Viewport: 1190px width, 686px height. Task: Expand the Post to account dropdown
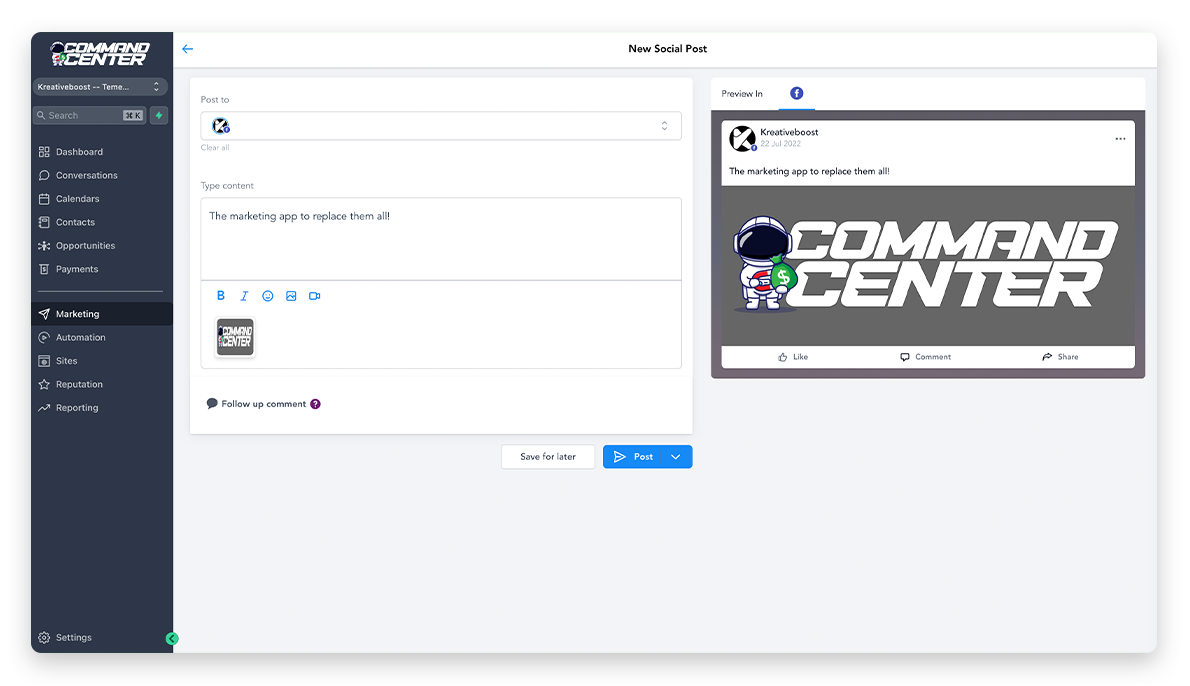[x=664, y=126]
